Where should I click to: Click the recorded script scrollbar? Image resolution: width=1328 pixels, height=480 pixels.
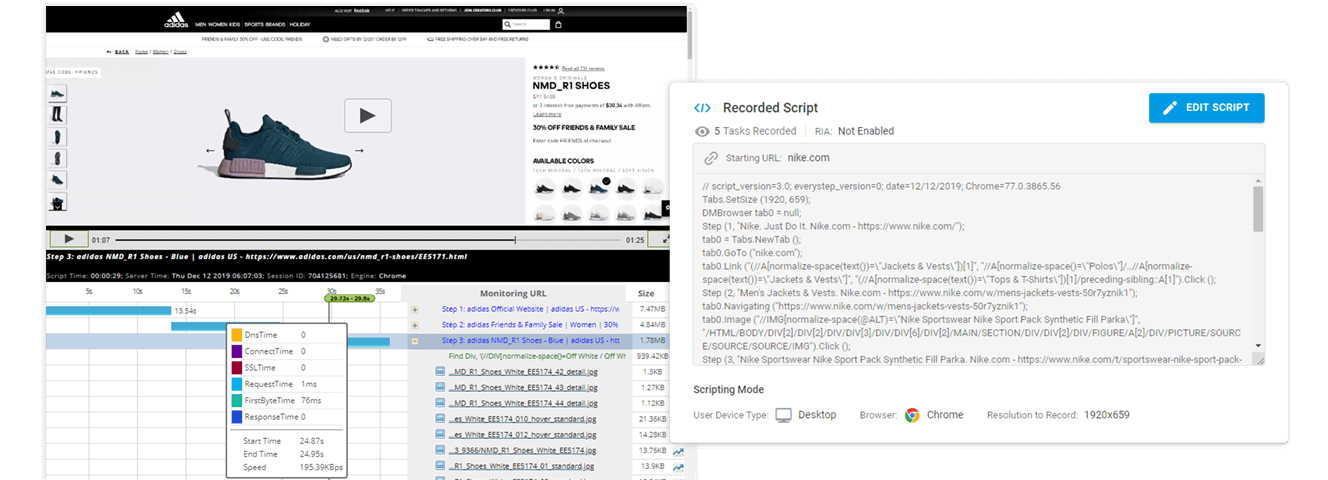[1257, 210]
